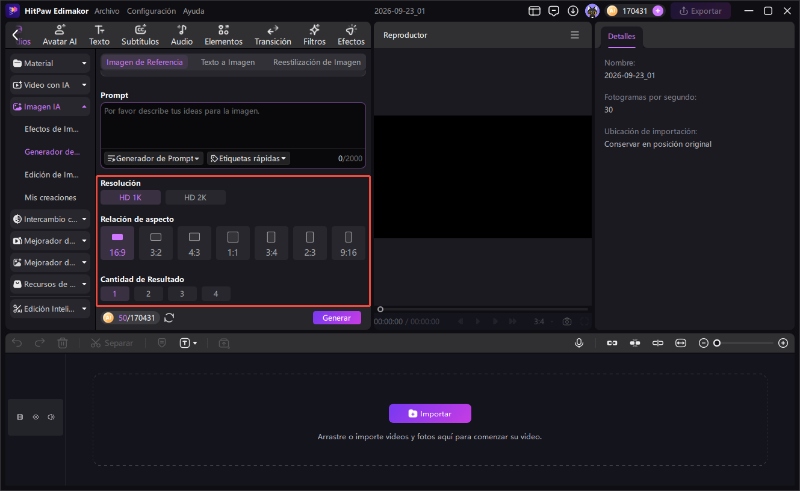Take a snapshot with the camera icon
The width and height of the screenshot is (800, 491).
click(x=567, y=322)
